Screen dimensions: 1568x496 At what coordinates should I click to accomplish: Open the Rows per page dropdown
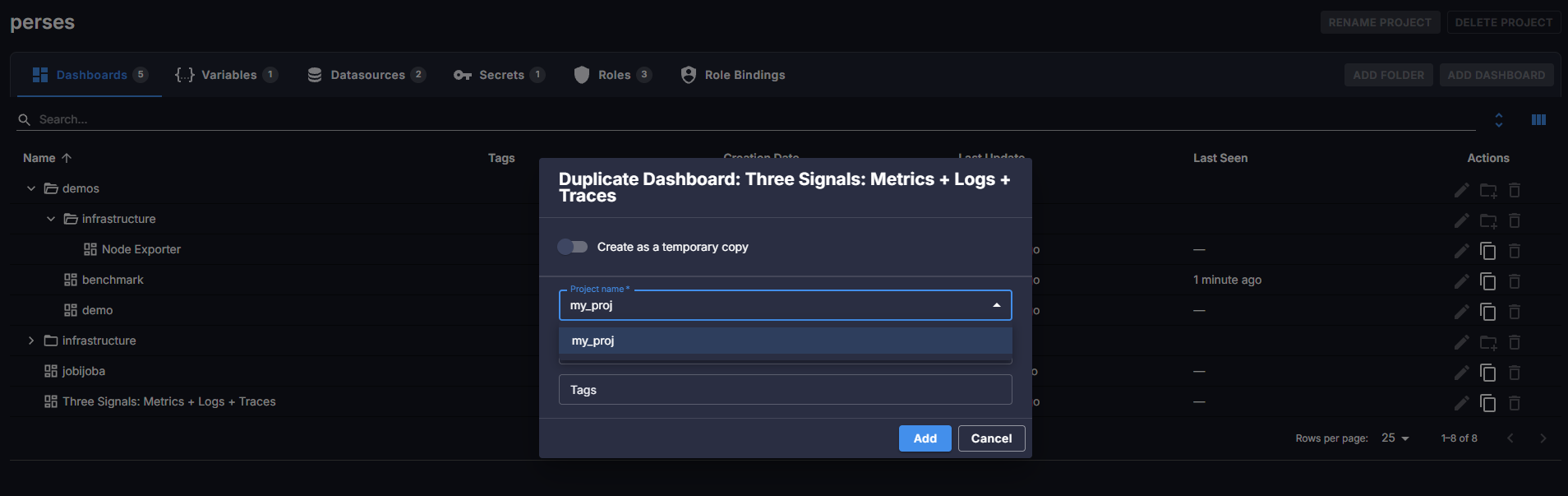click(1395, 438)
